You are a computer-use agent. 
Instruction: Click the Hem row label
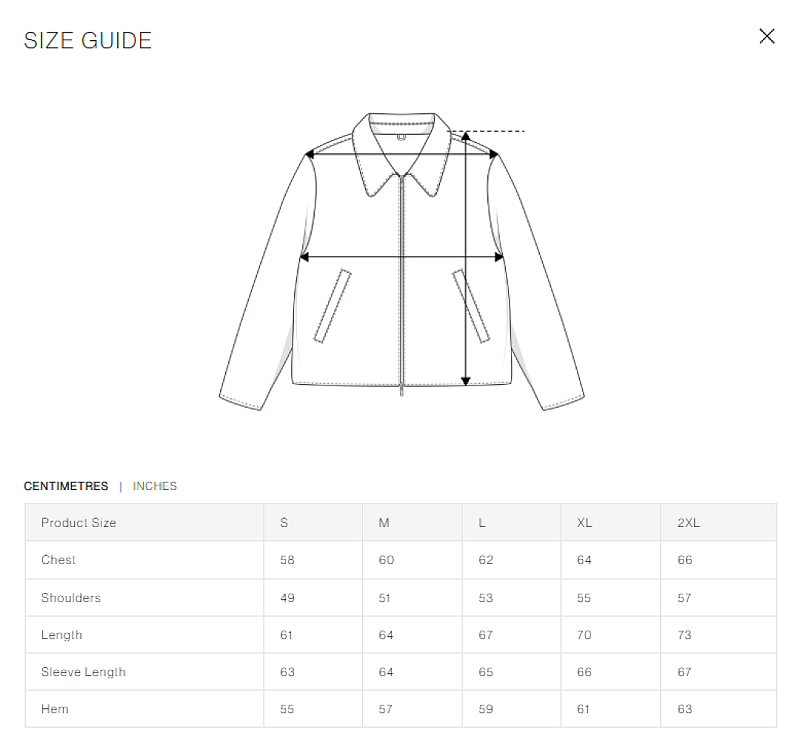(55, 709)
